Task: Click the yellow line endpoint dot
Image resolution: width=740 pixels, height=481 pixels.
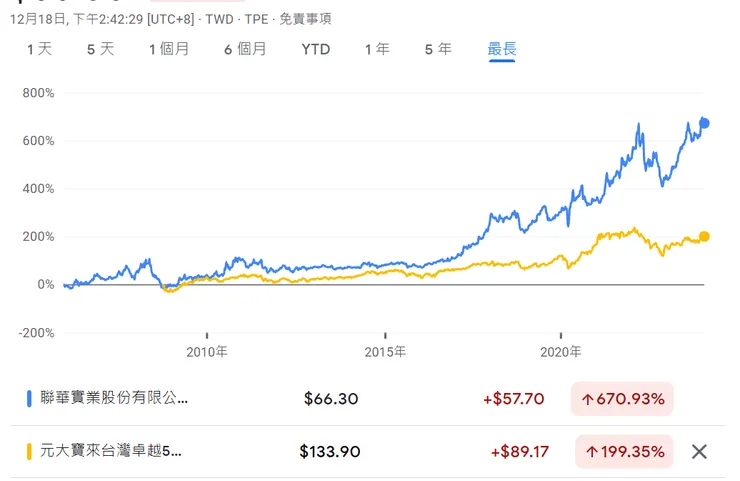Action: [704, 236]
